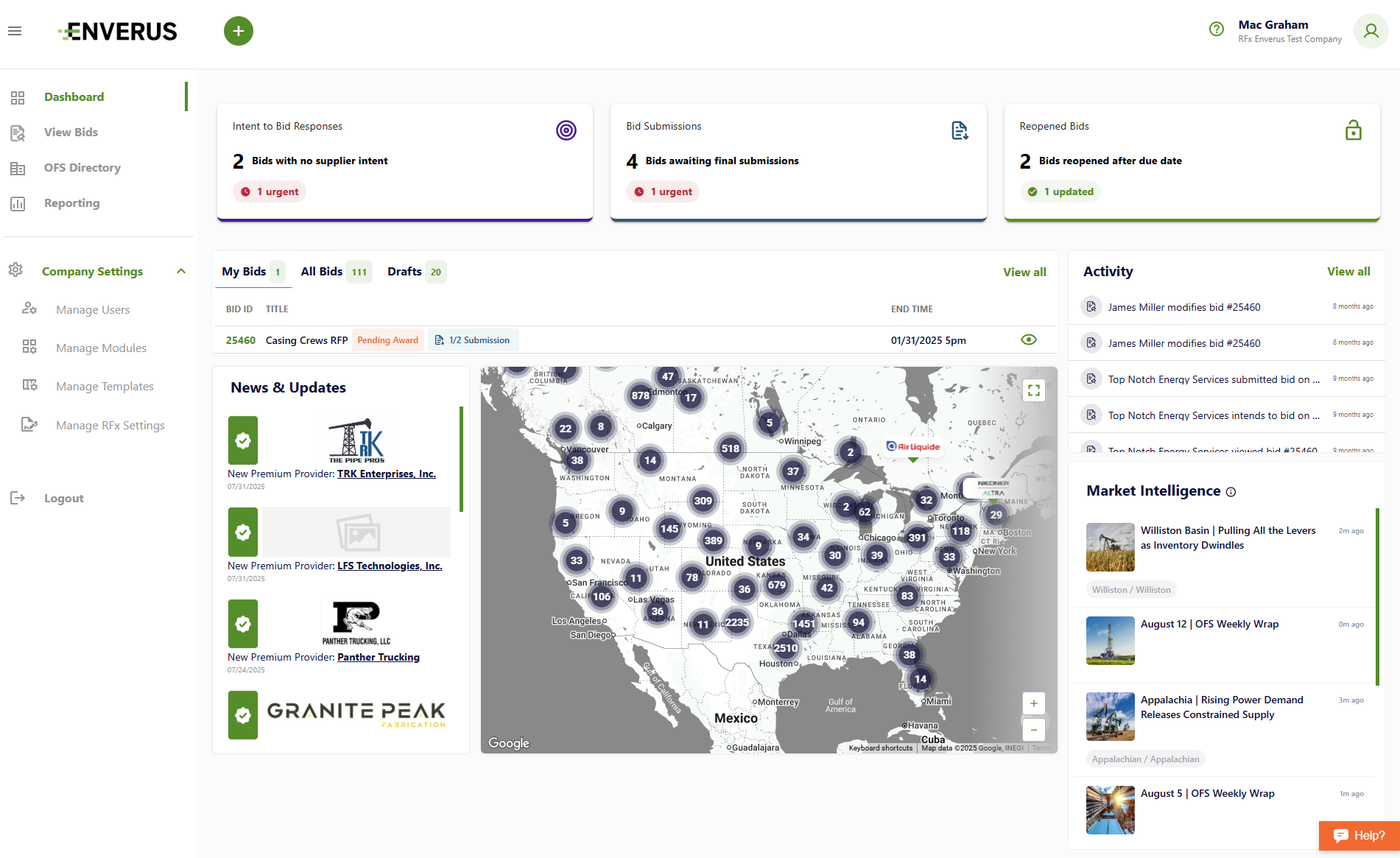Toggle map fullscreen view
Image resolution: width=1400 pixels, height=858 pixels.
(1033, 390)
